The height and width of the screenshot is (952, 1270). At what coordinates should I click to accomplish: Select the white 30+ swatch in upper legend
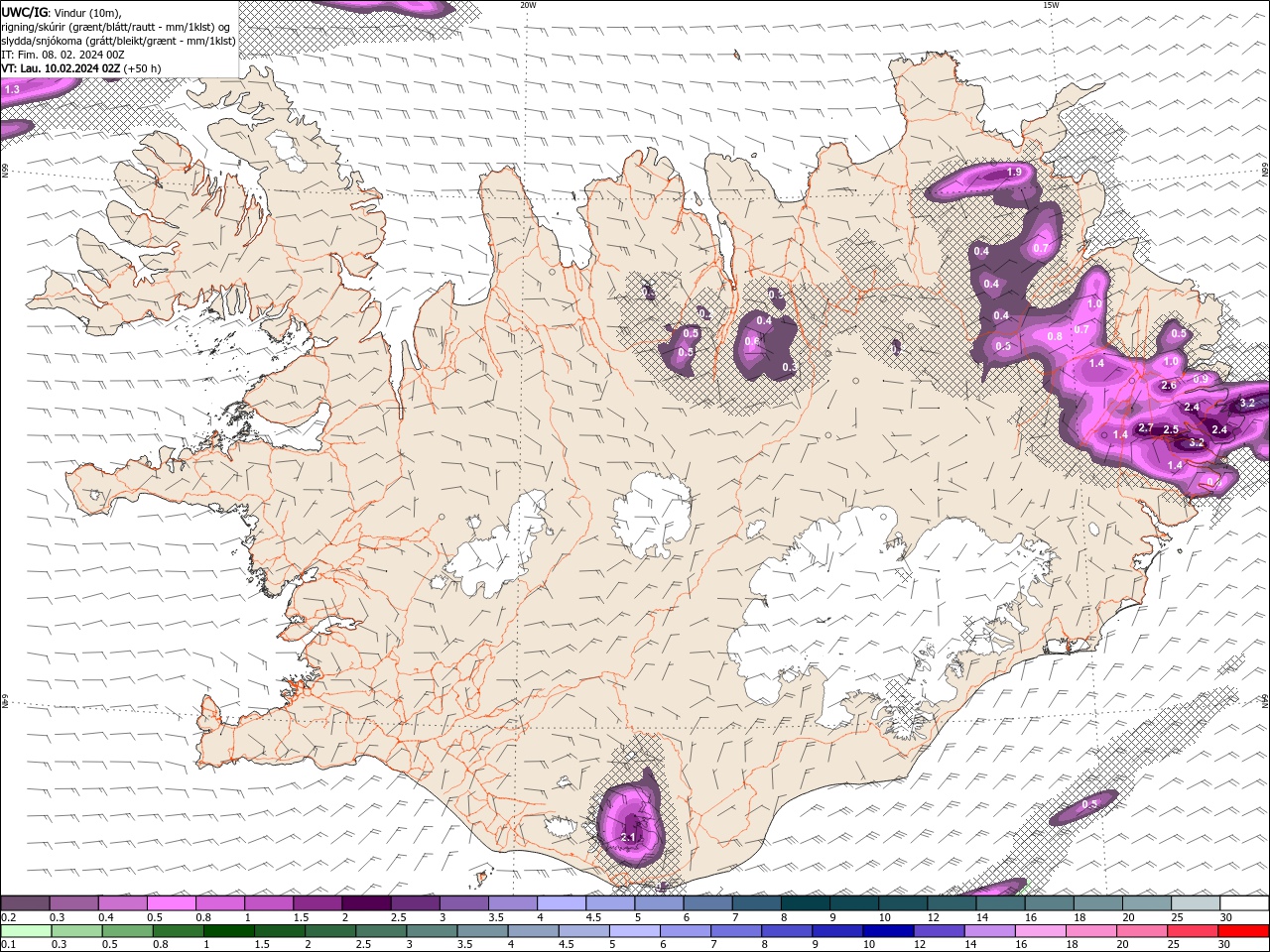coord(1244,903)
